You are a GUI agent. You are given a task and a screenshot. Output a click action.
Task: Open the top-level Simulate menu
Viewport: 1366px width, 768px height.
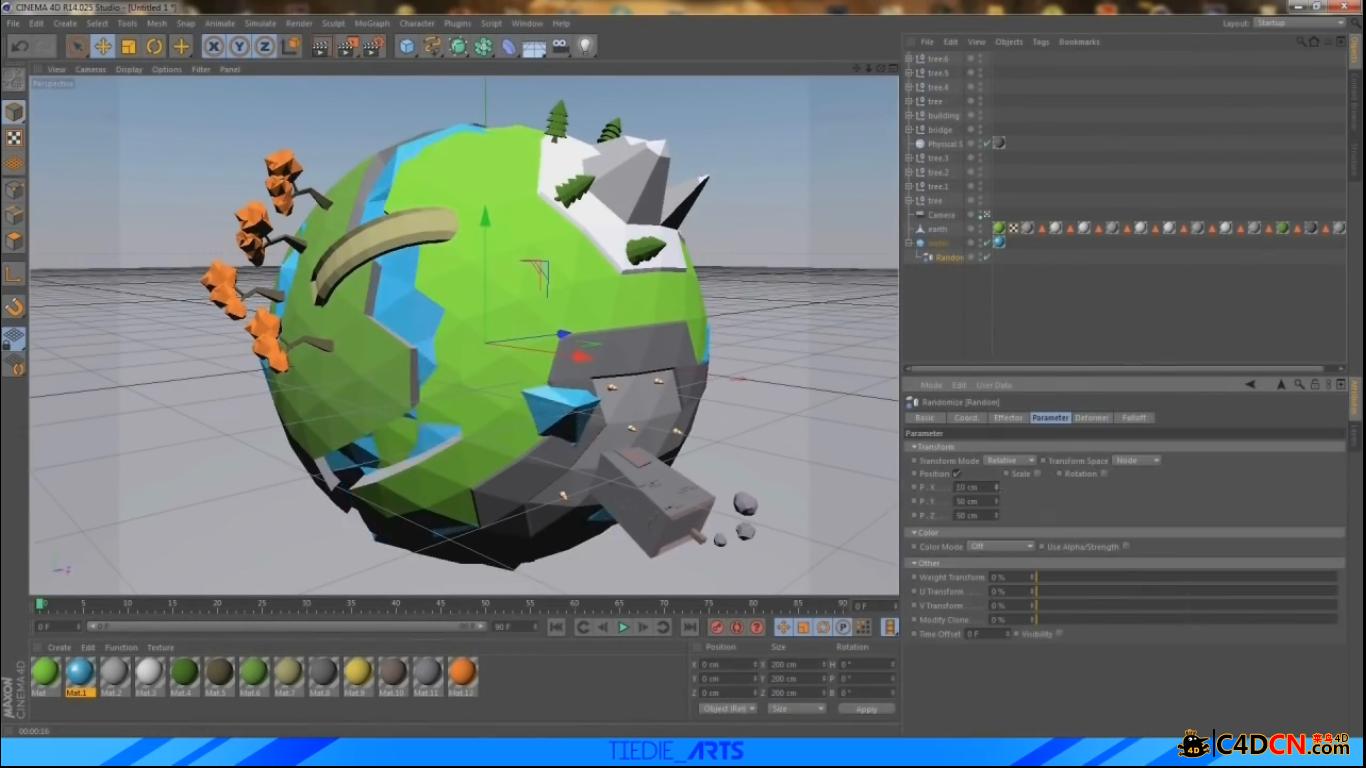260,23
